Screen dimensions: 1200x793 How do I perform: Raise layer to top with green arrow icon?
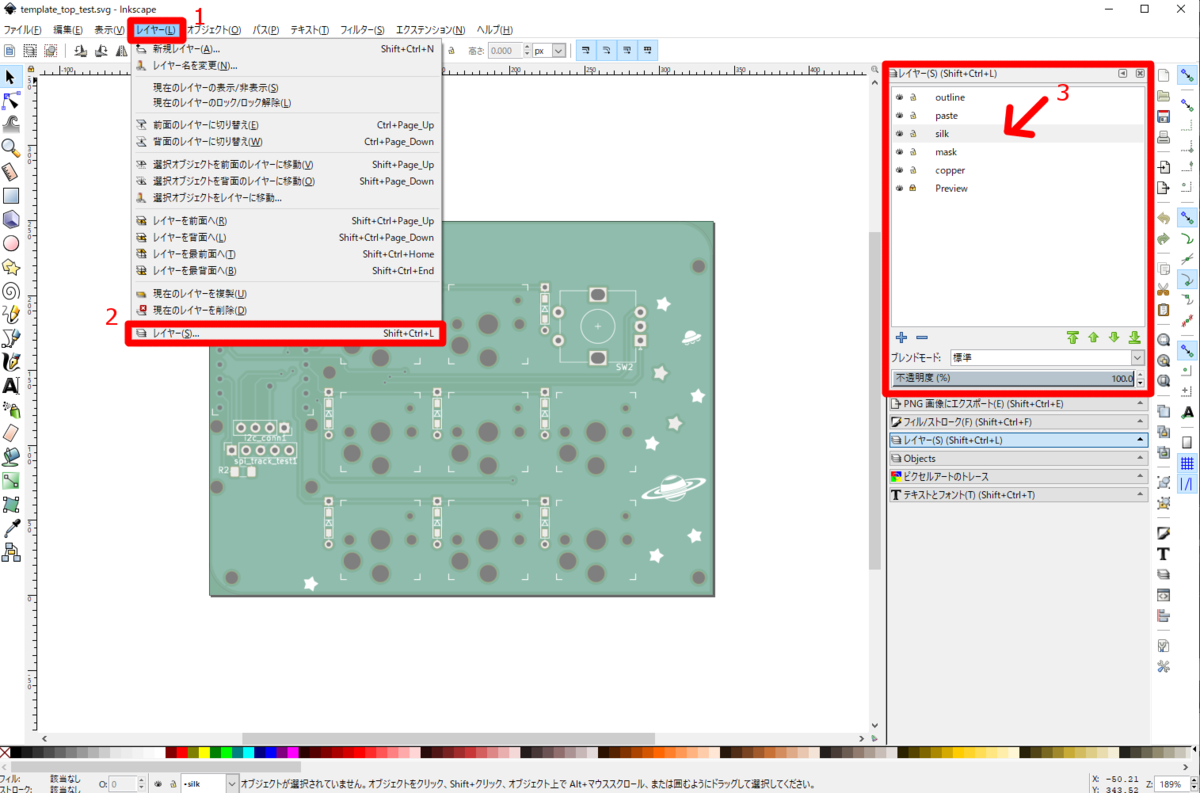pyautogui.click(x=1074, y=337)
